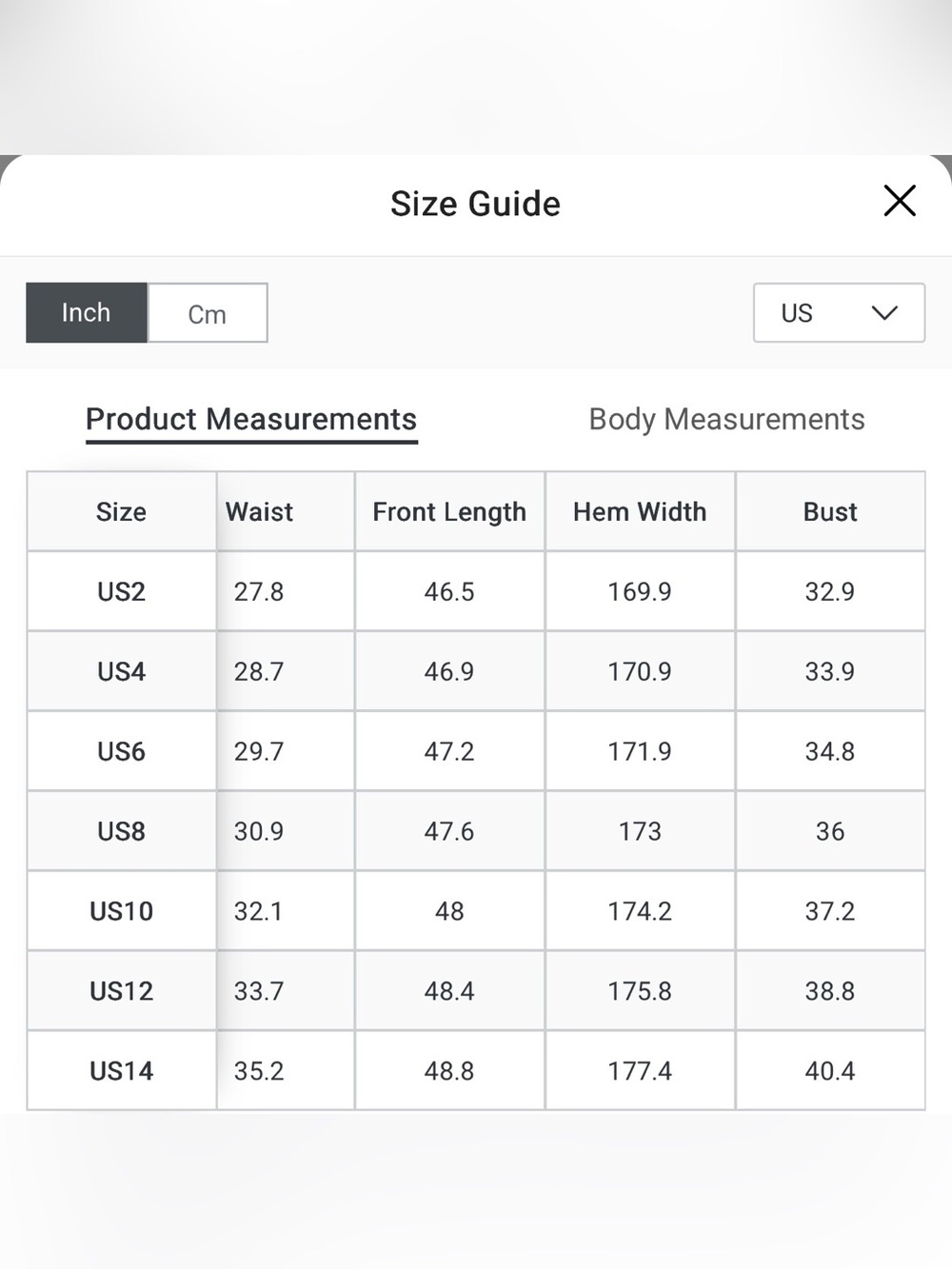The image size is (952, 1269).
Task: Select the Body Measurements tab
Action: [x=726, y=420]
